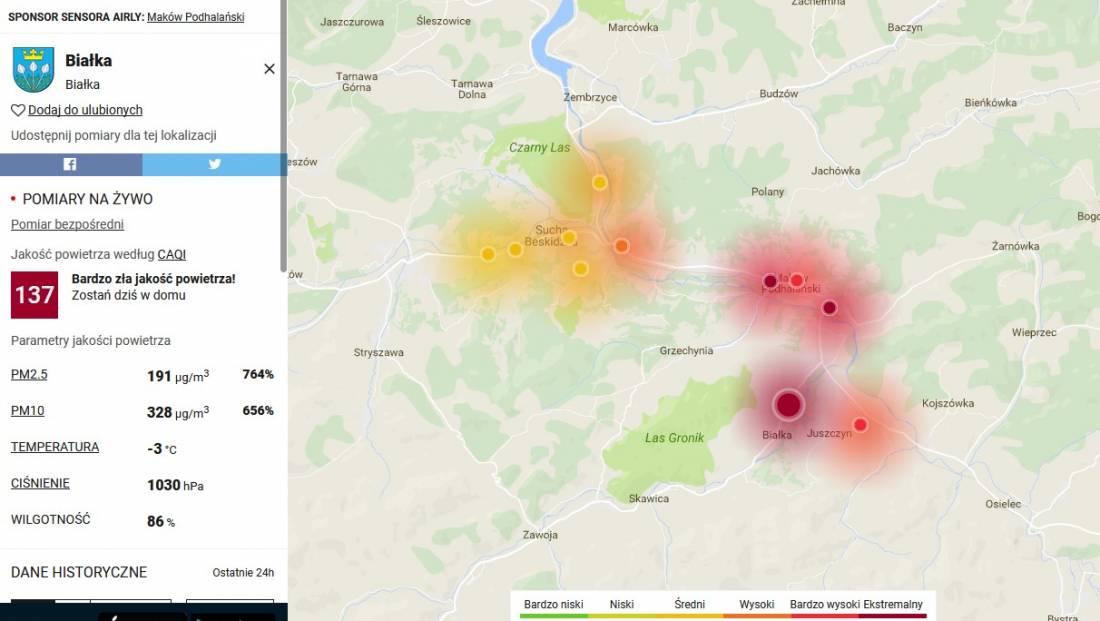Click Wieprzec label on map
The image size is (1100, 621).
pyautogui.click(x=1034, y=333)
